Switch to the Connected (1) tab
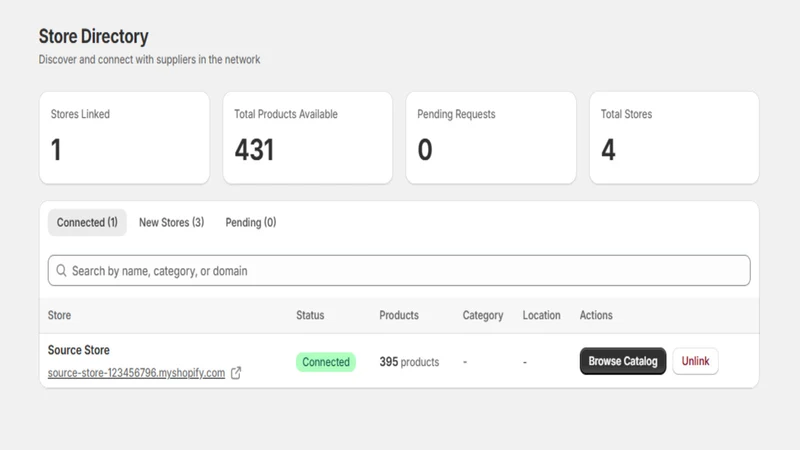This screenshot has height=450, width=800. pyautogui.click(x=87, y=222)
